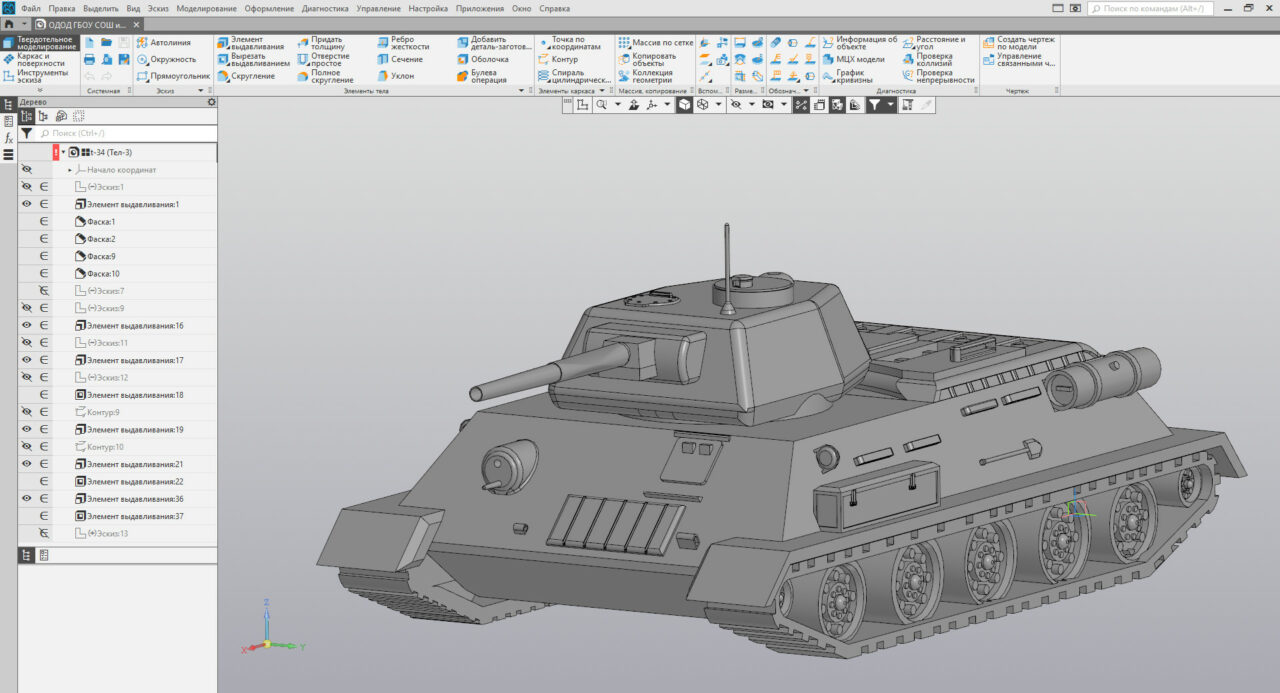Select the Скругление tool
The image size is (1280, 693).
(x=248, y=77)
